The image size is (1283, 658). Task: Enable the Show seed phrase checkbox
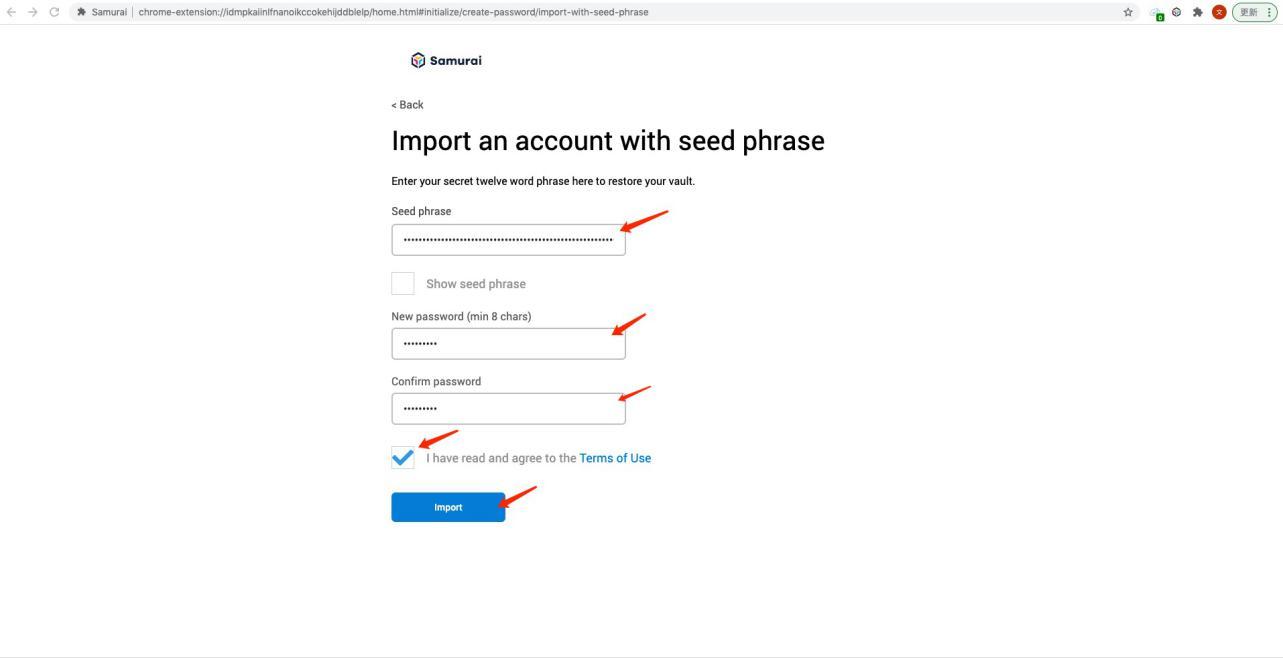(403, 284)
